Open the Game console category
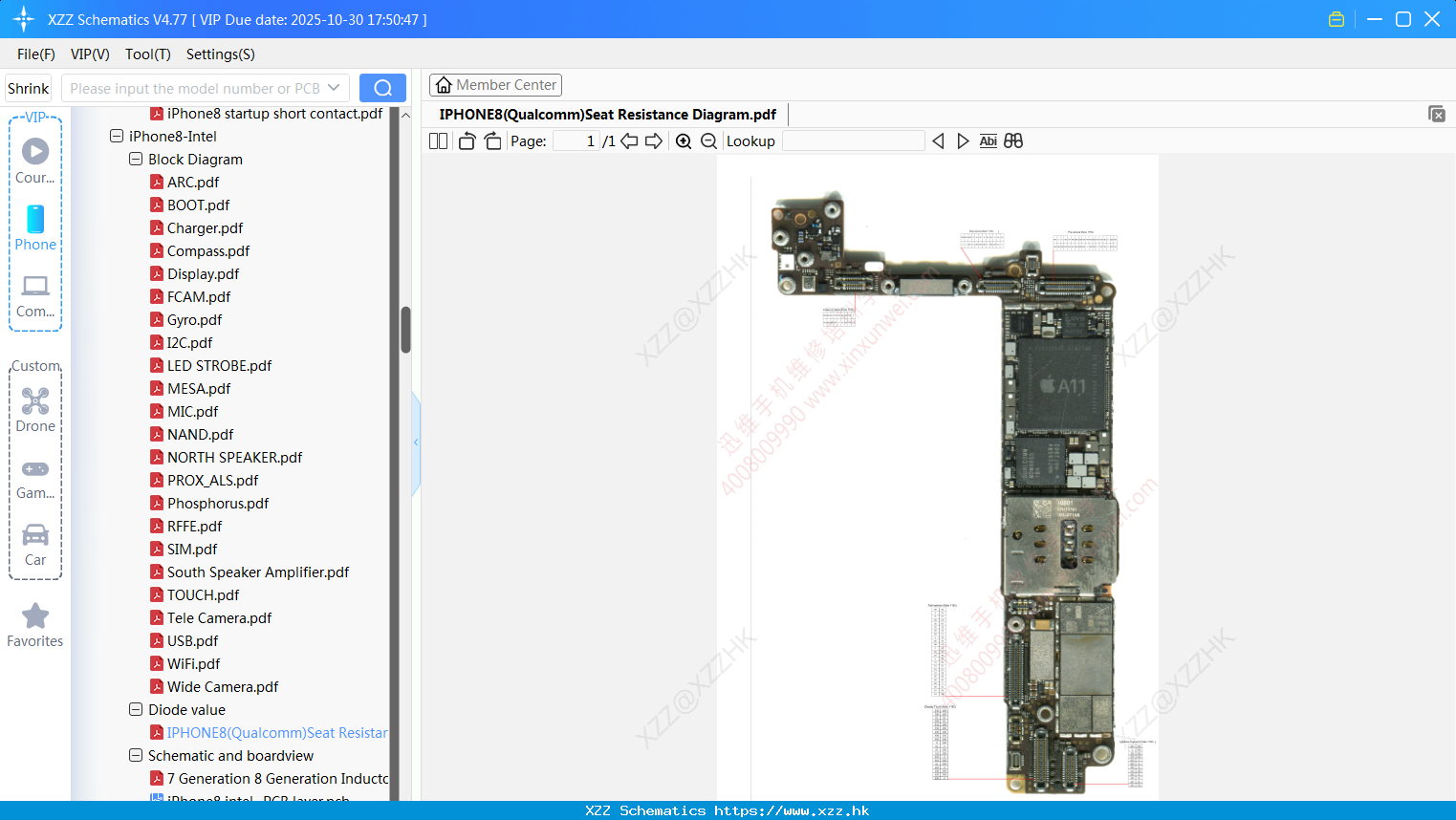 [35, 479]
